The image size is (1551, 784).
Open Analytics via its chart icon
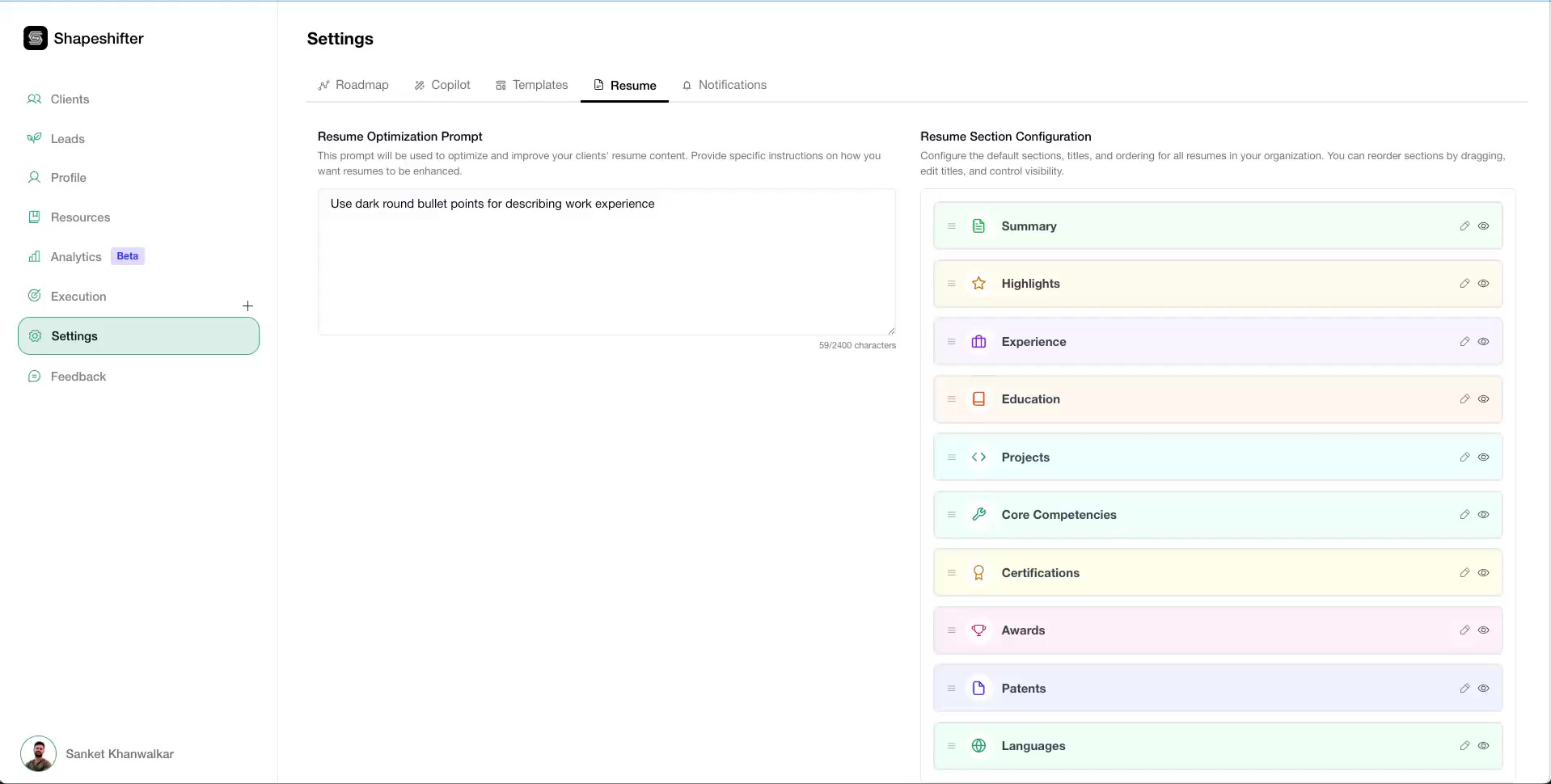click(x=34, y=255)
